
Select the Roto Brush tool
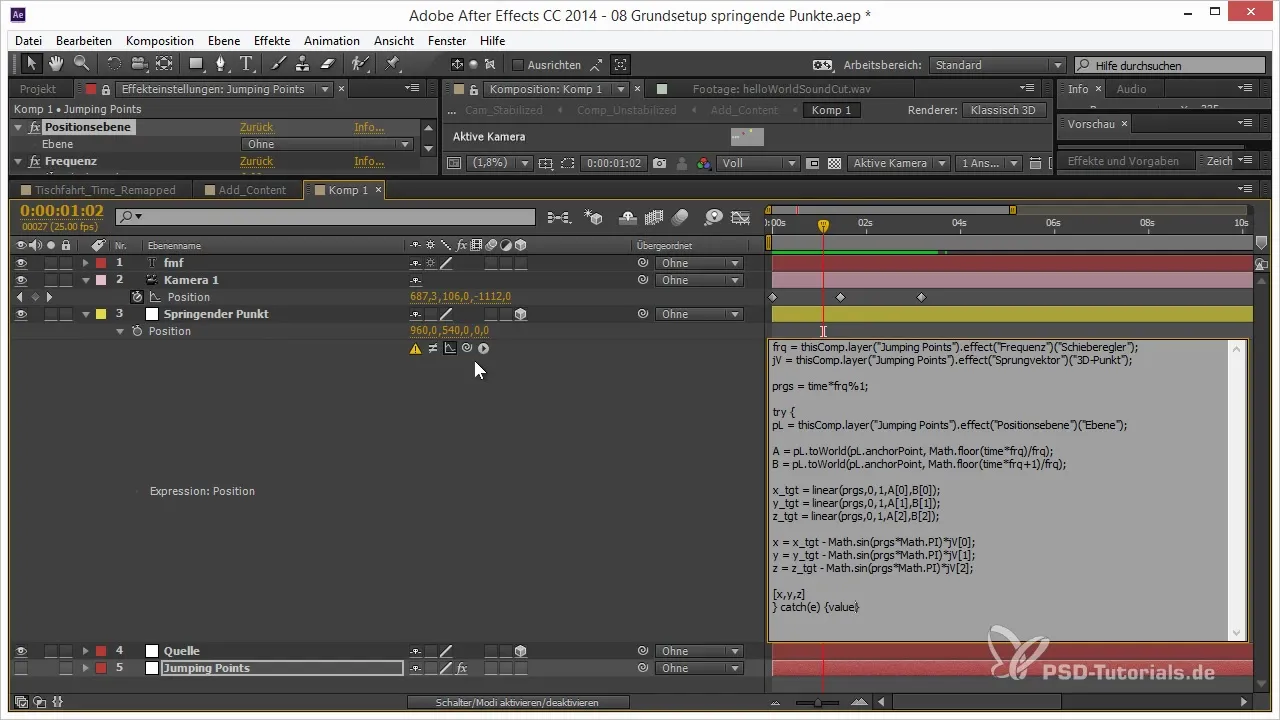[x=360, y=64]
